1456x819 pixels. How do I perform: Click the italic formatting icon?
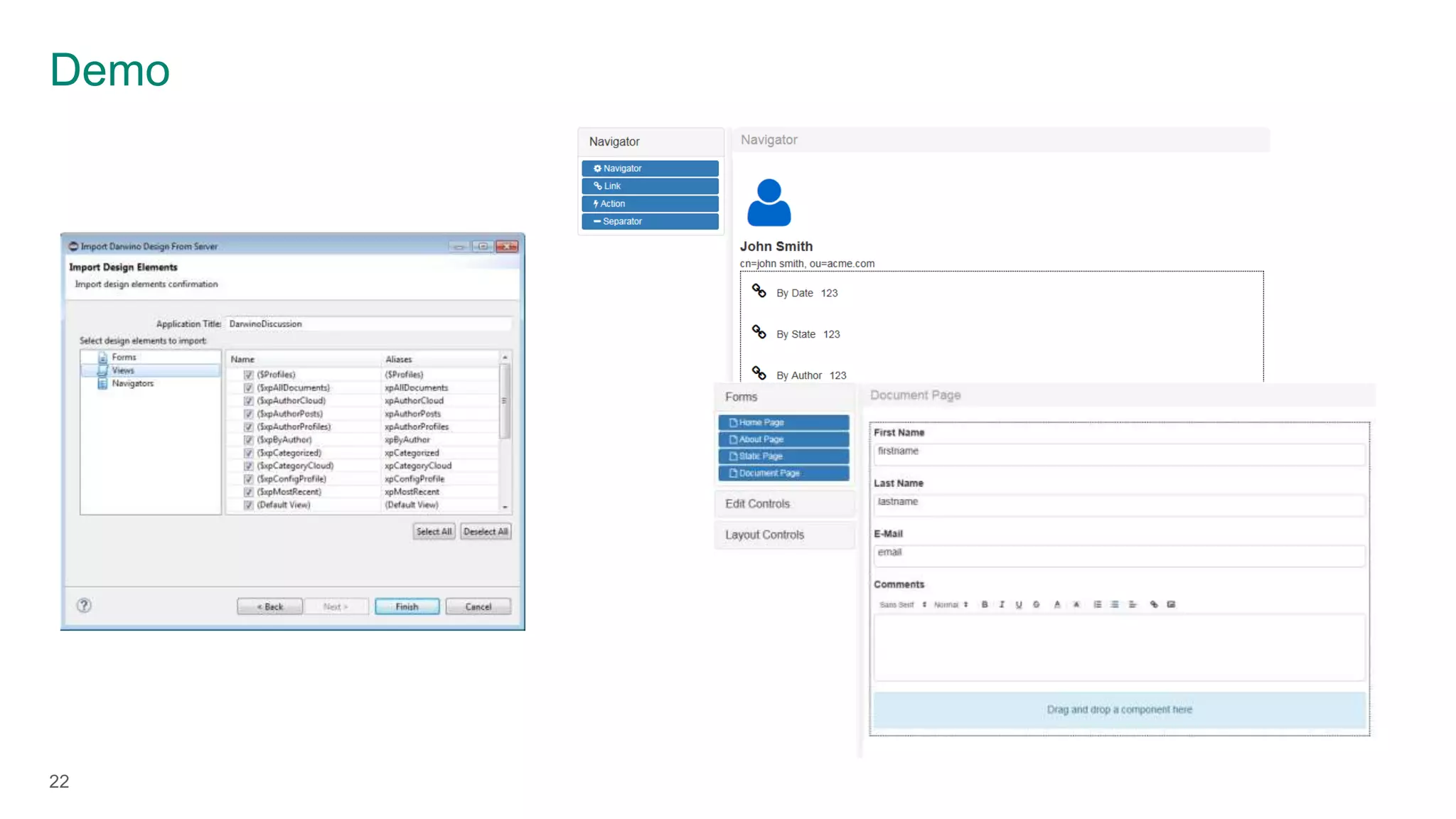1002,604
